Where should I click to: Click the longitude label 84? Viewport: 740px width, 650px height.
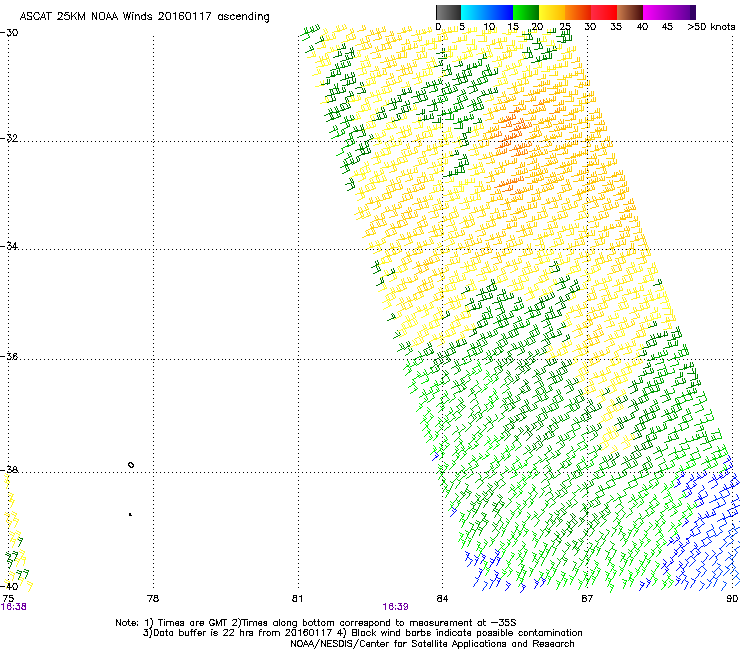coord(442,598)
